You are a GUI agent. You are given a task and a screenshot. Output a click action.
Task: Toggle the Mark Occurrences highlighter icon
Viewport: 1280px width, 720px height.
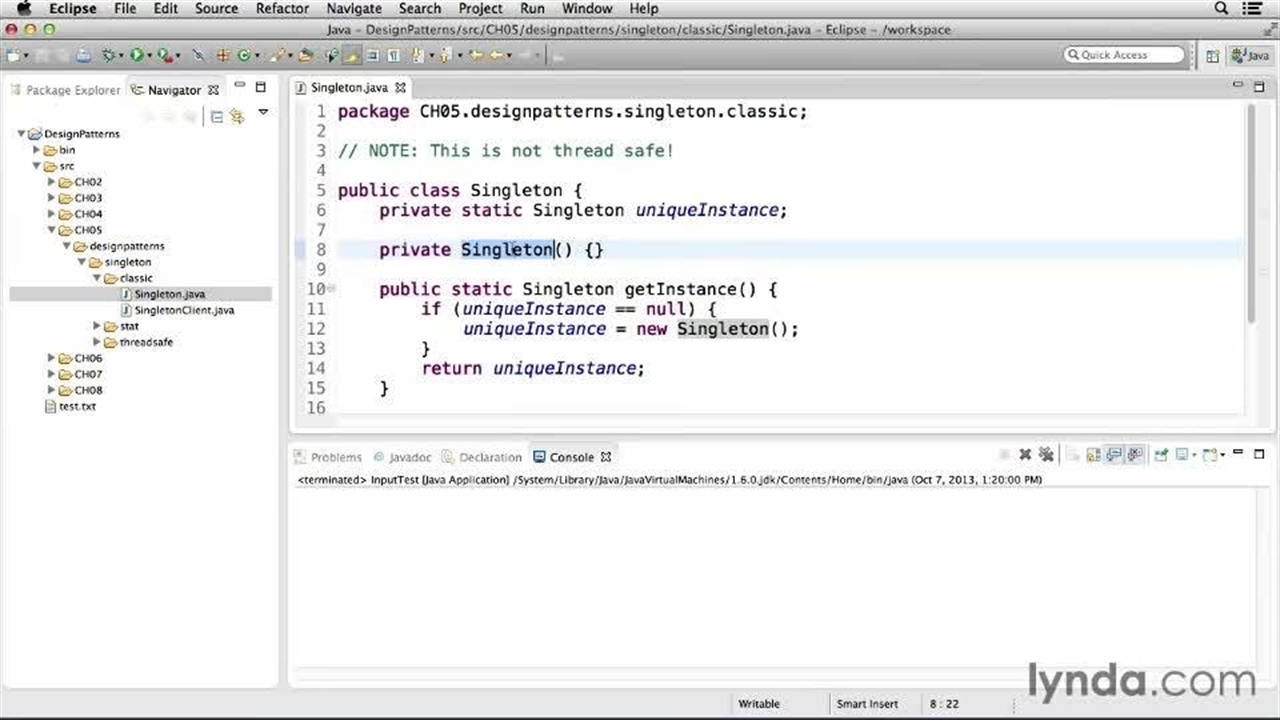352,56
